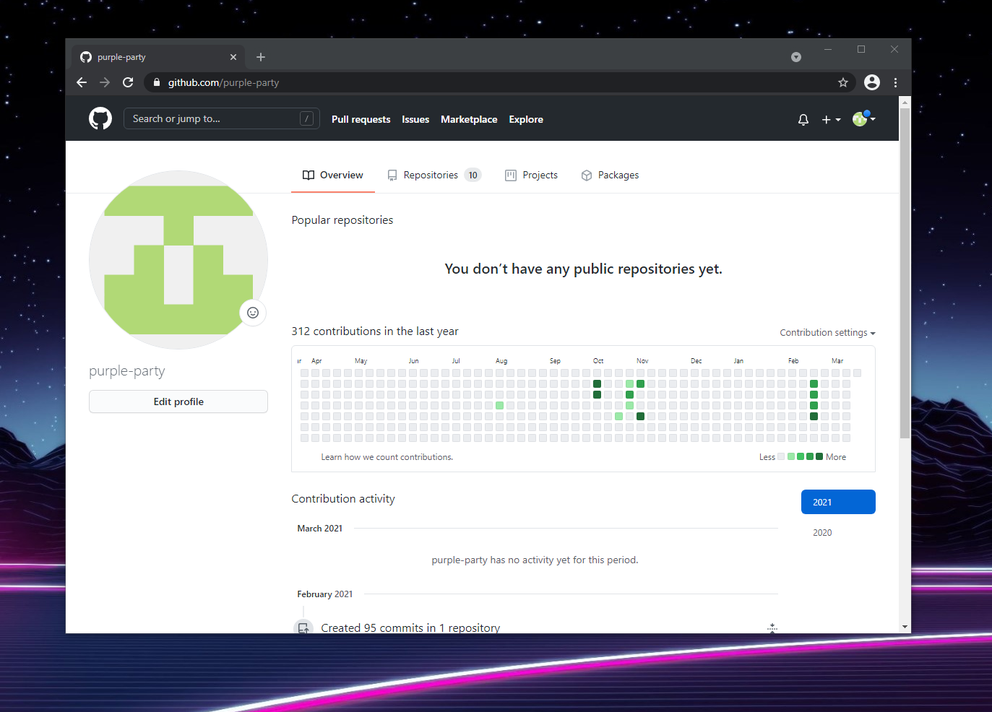
Task: Open Pull requests from the header
Action: [361, 119]
